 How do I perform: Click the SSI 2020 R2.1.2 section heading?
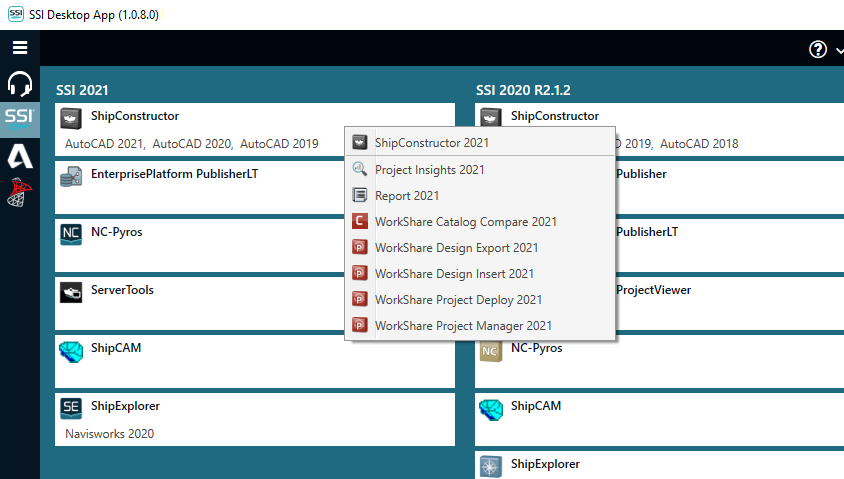[523, 90]
